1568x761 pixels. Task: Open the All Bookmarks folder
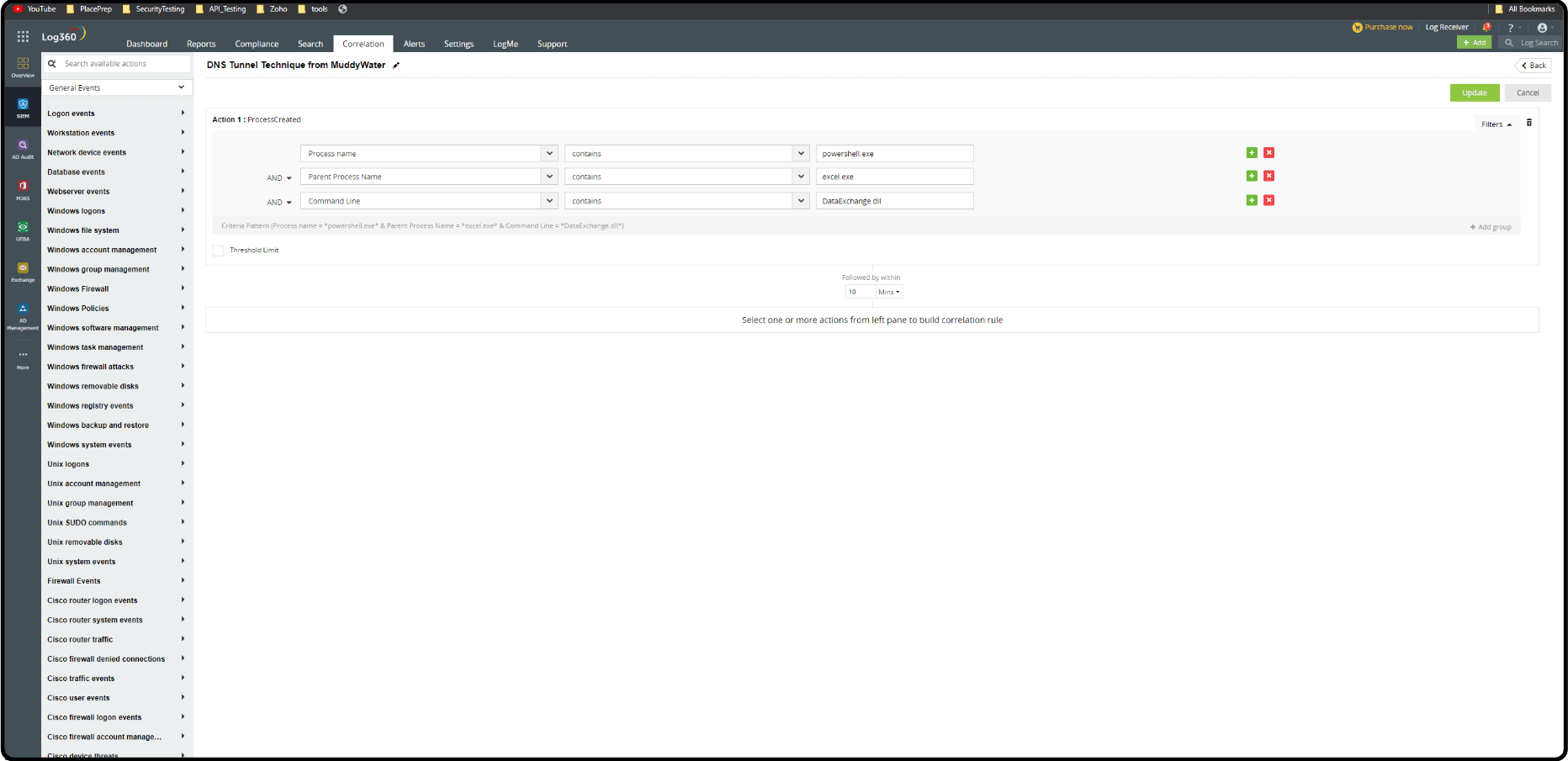click(x=1524, y=9)
